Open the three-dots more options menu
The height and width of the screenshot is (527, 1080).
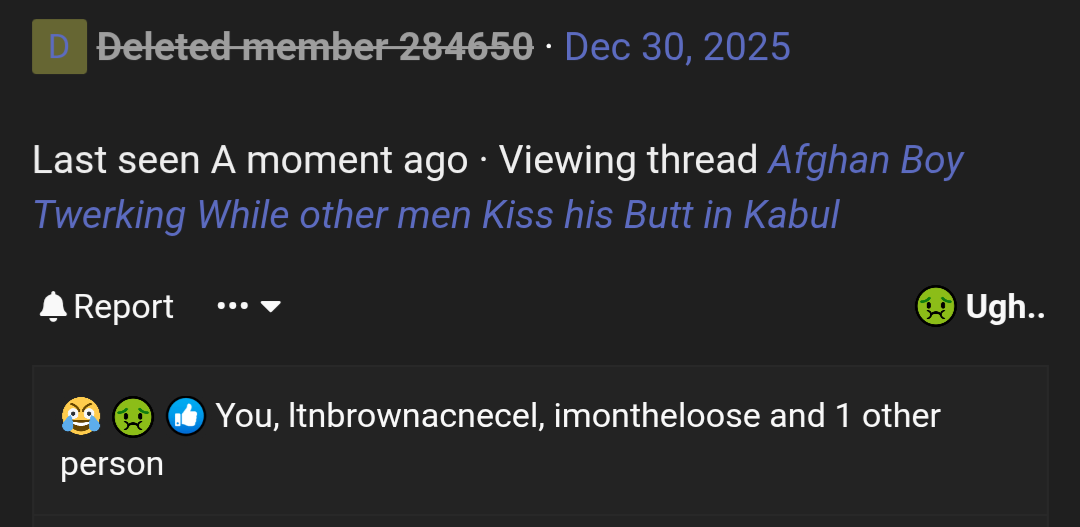point(232,306)
